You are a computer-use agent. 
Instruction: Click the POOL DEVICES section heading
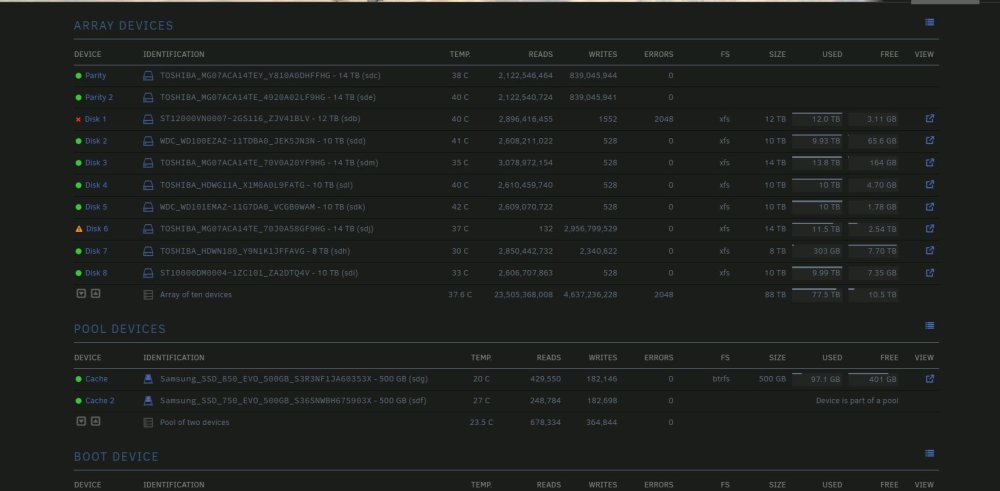120,329
